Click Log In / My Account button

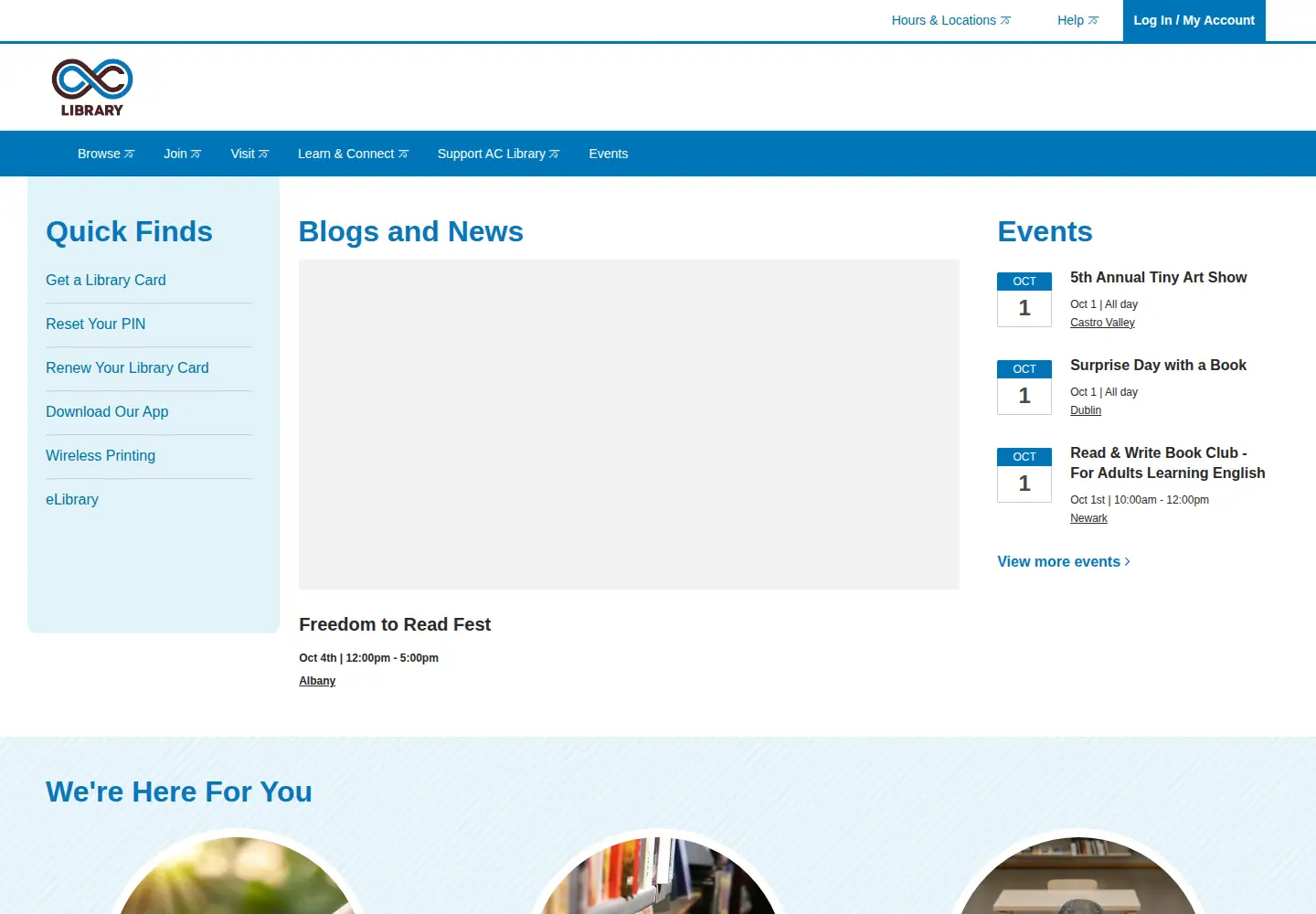point(1194,20)
